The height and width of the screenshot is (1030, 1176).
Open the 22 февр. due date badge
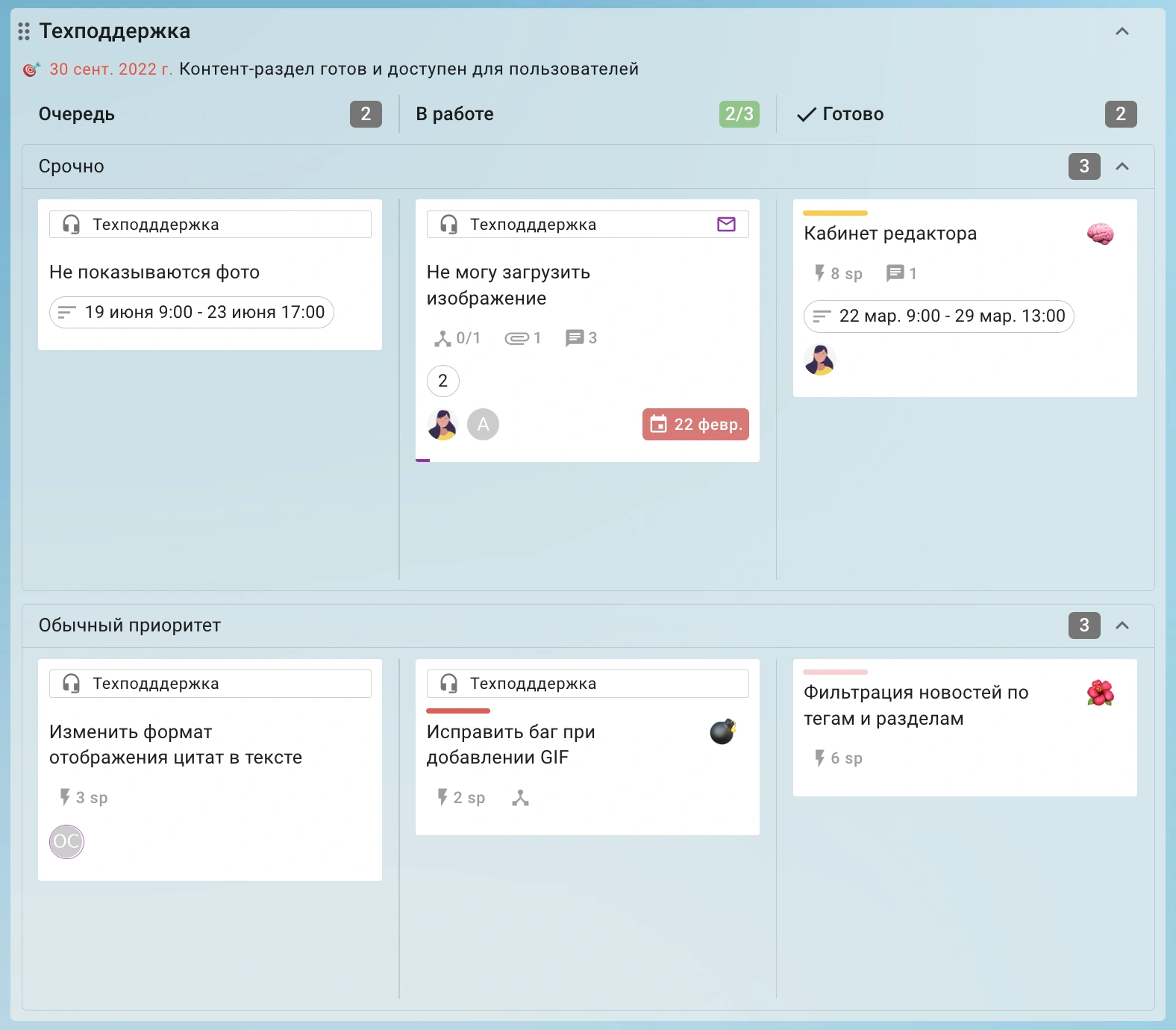point(695,424)
